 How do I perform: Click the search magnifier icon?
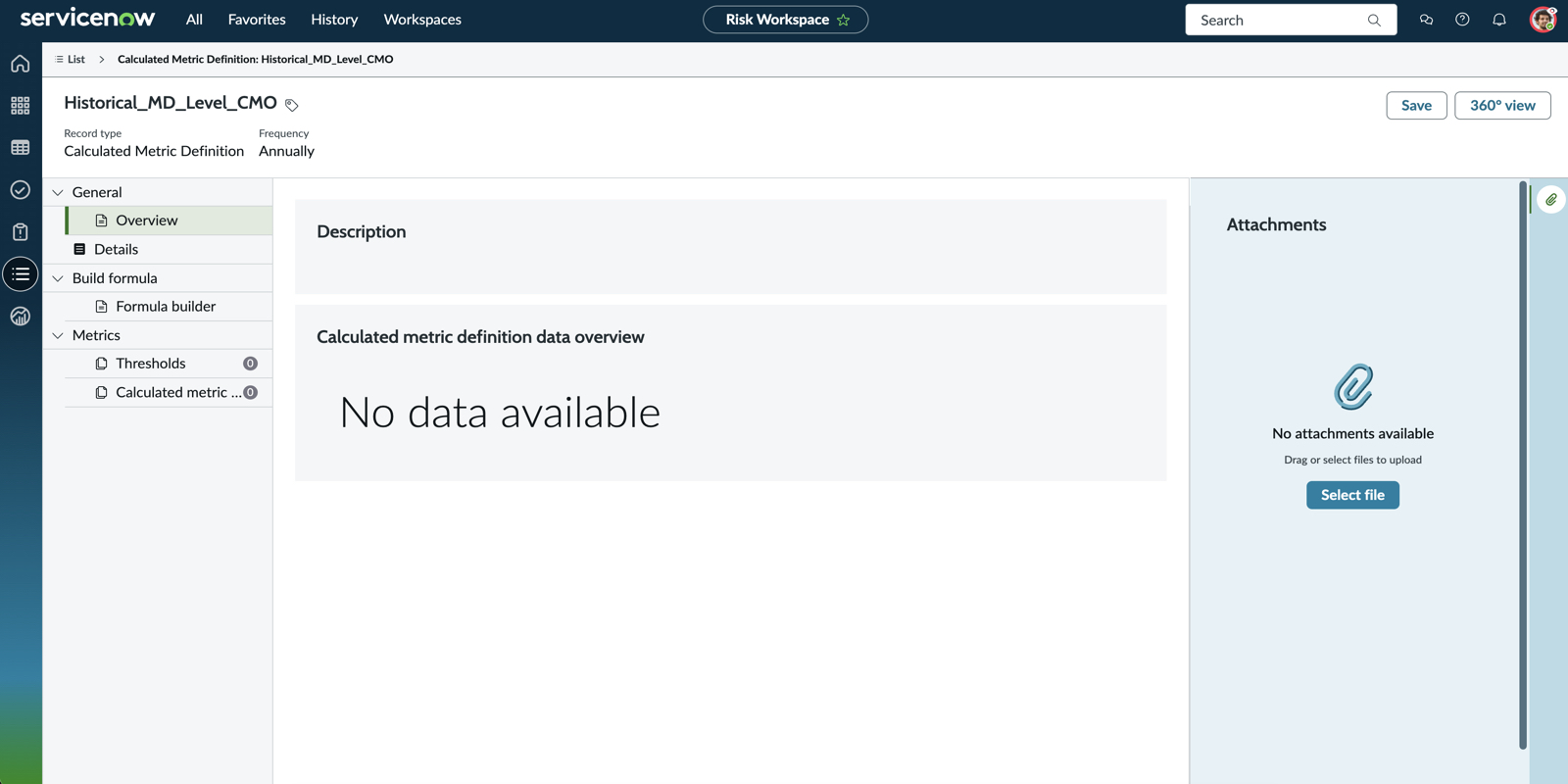(x=1374, y=20)
